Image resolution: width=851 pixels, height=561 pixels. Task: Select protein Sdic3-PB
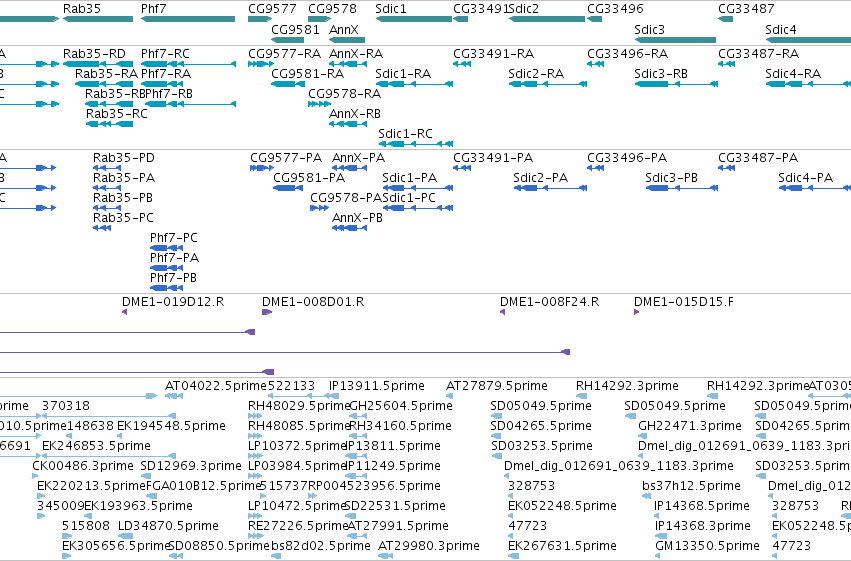point(671,178)
